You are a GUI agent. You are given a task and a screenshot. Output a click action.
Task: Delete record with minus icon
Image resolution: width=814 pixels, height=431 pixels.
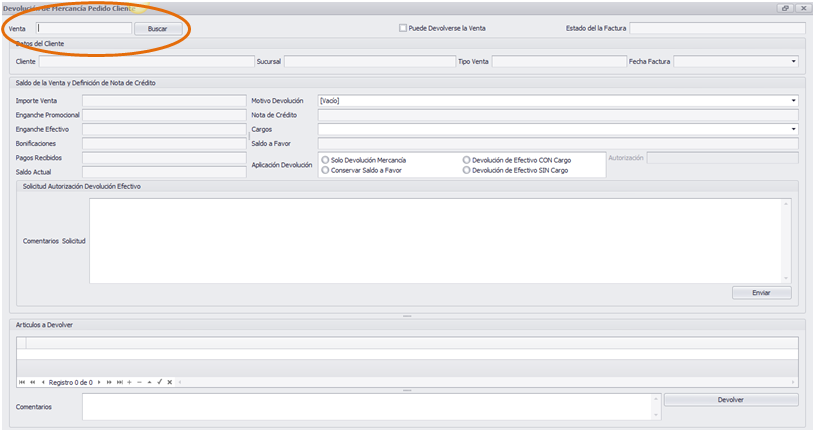point(139,382)
